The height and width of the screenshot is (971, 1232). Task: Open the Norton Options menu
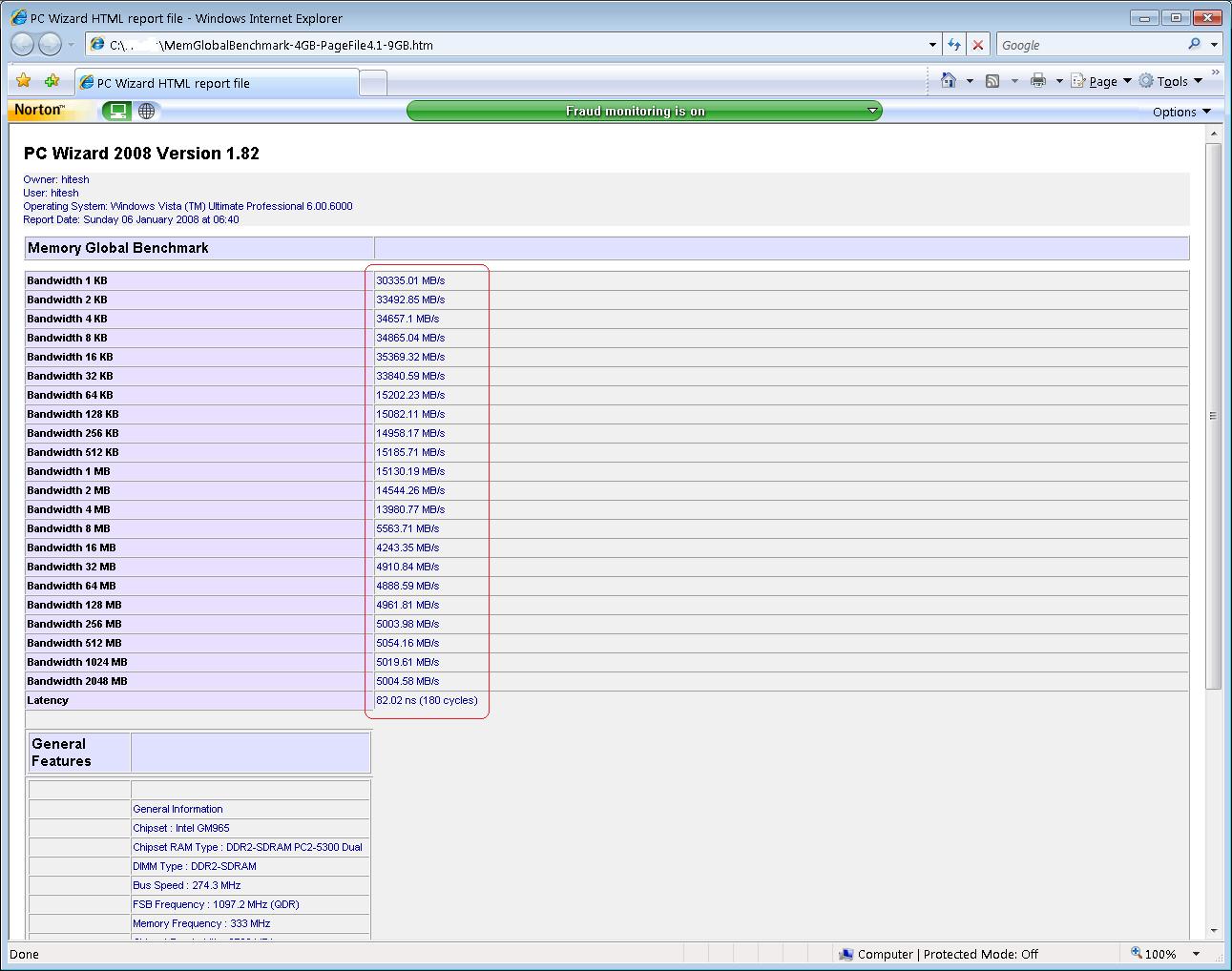[x=1181, y=112]
